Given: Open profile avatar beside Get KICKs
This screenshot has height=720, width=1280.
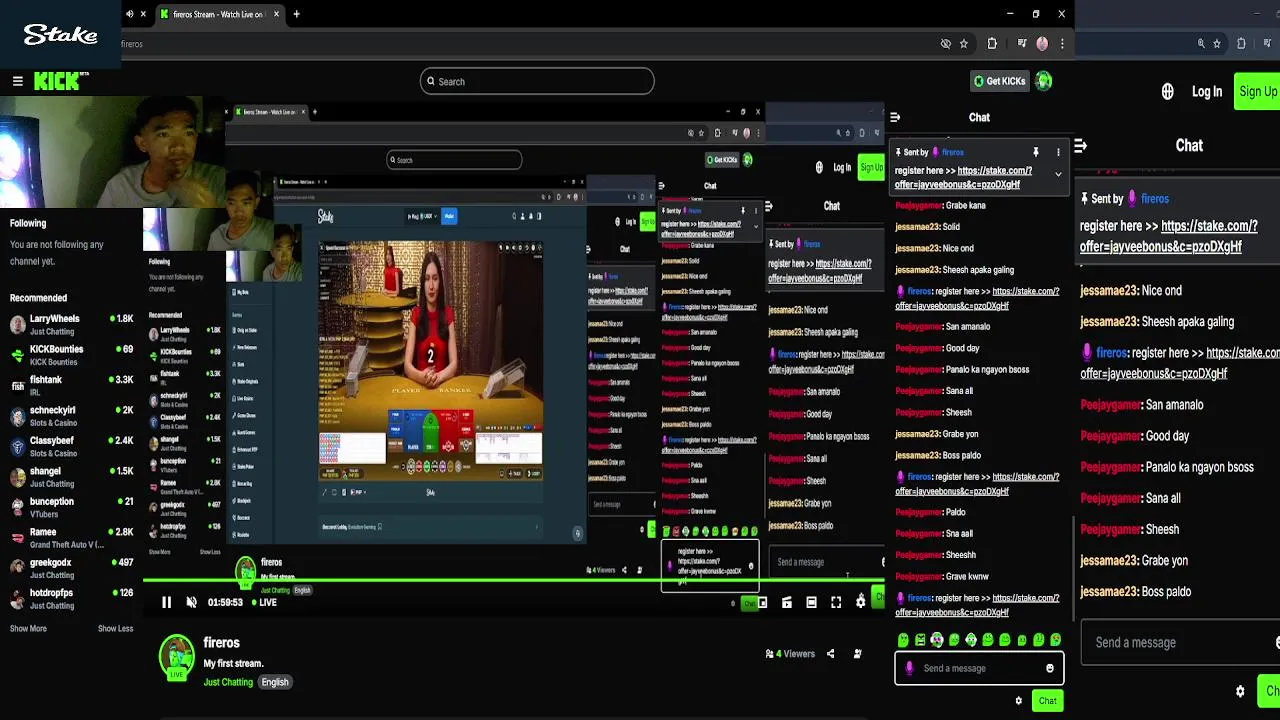Looking at the screenshot, I should 1044,81.
